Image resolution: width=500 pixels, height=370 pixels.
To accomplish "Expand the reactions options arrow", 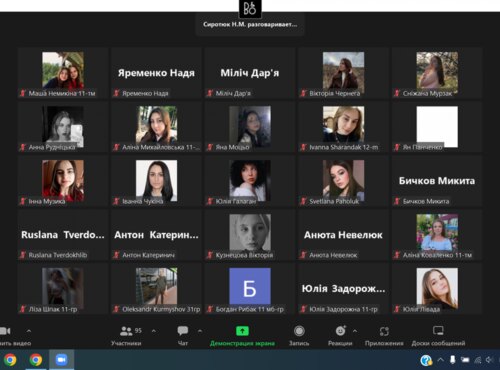I will click(355, 331).
